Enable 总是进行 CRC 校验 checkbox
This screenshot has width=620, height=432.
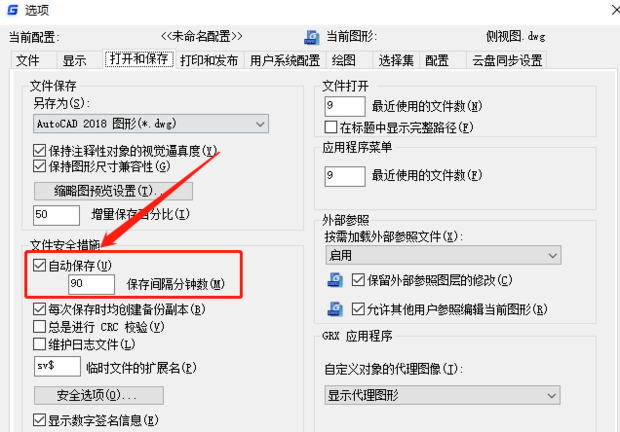click(x=40, y=326)
